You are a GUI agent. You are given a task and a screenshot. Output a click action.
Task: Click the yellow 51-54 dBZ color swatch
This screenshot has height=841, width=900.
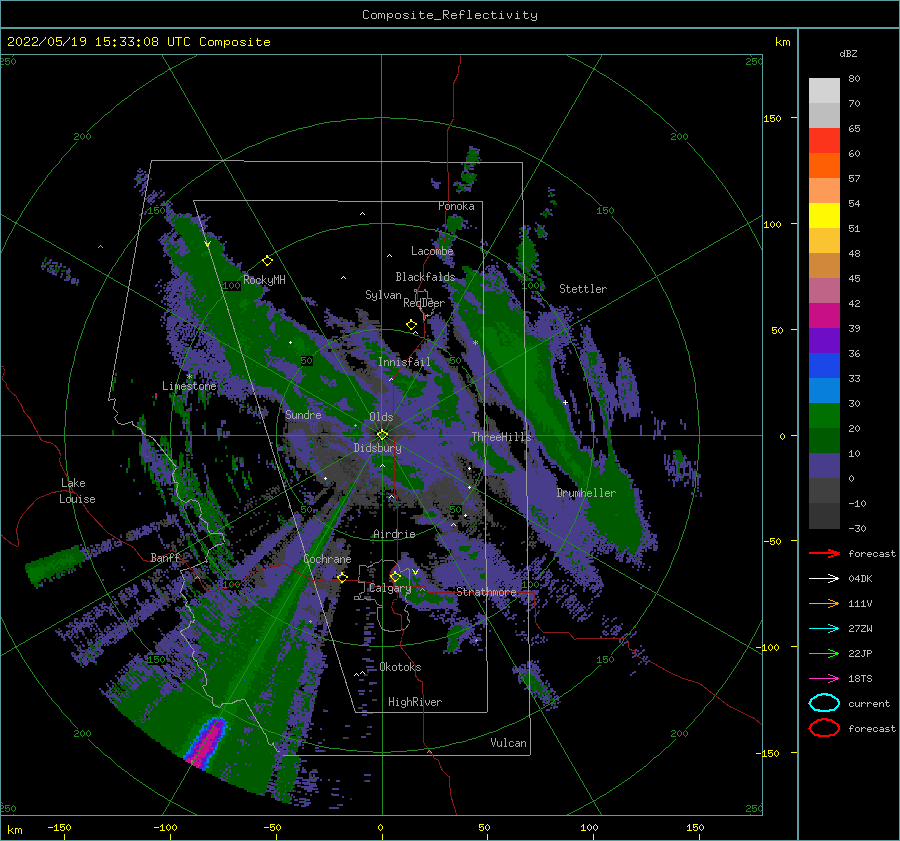pos(824,216)
